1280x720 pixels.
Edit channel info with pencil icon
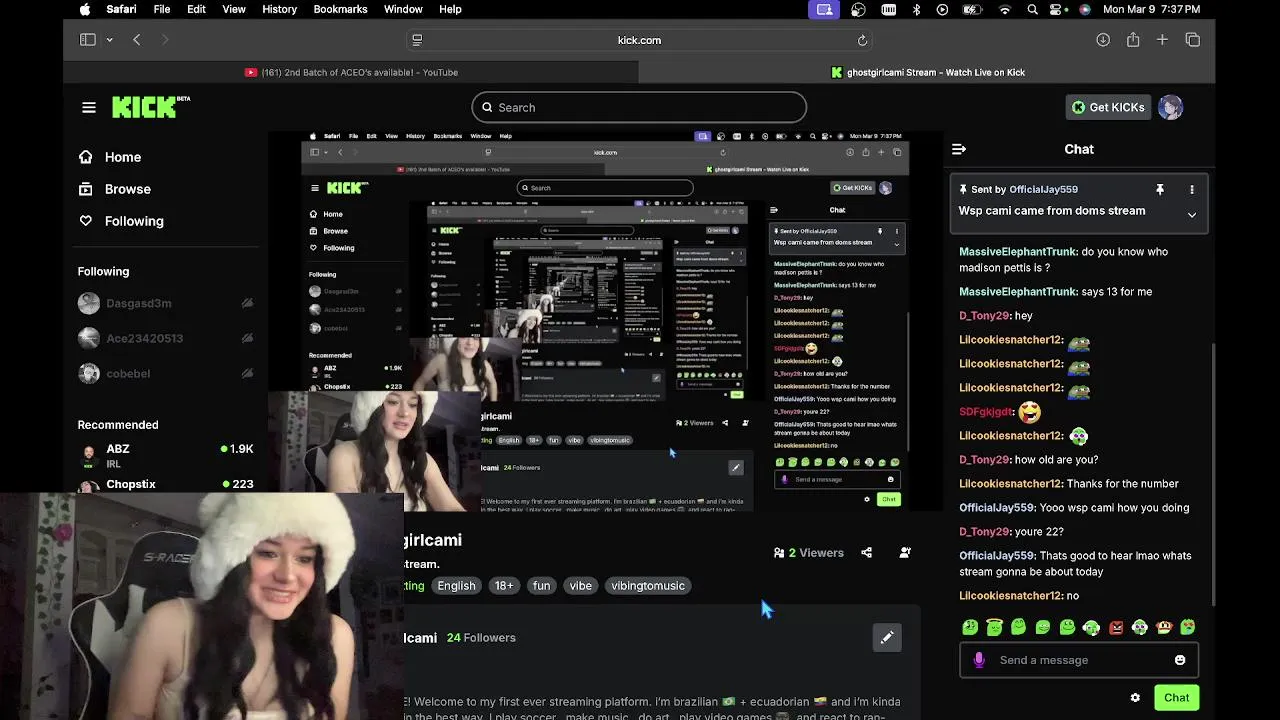[887, 637]
